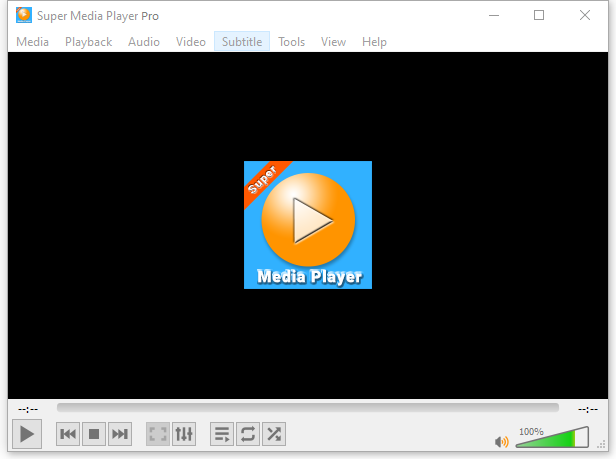Skip to the next media track

tap(120, 434)
